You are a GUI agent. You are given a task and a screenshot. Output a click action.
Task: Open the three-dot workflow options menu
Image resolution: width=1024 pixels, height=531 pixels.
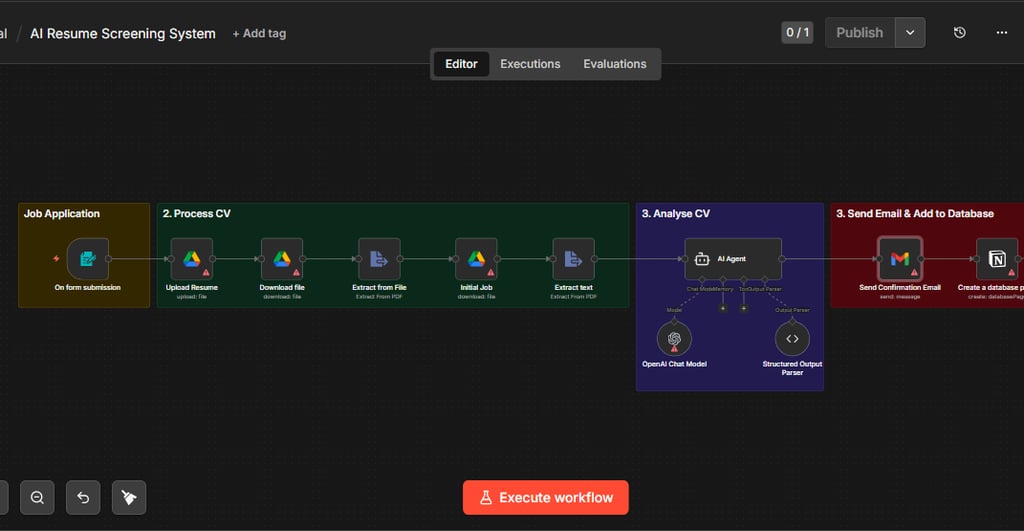pos(1002,33)
